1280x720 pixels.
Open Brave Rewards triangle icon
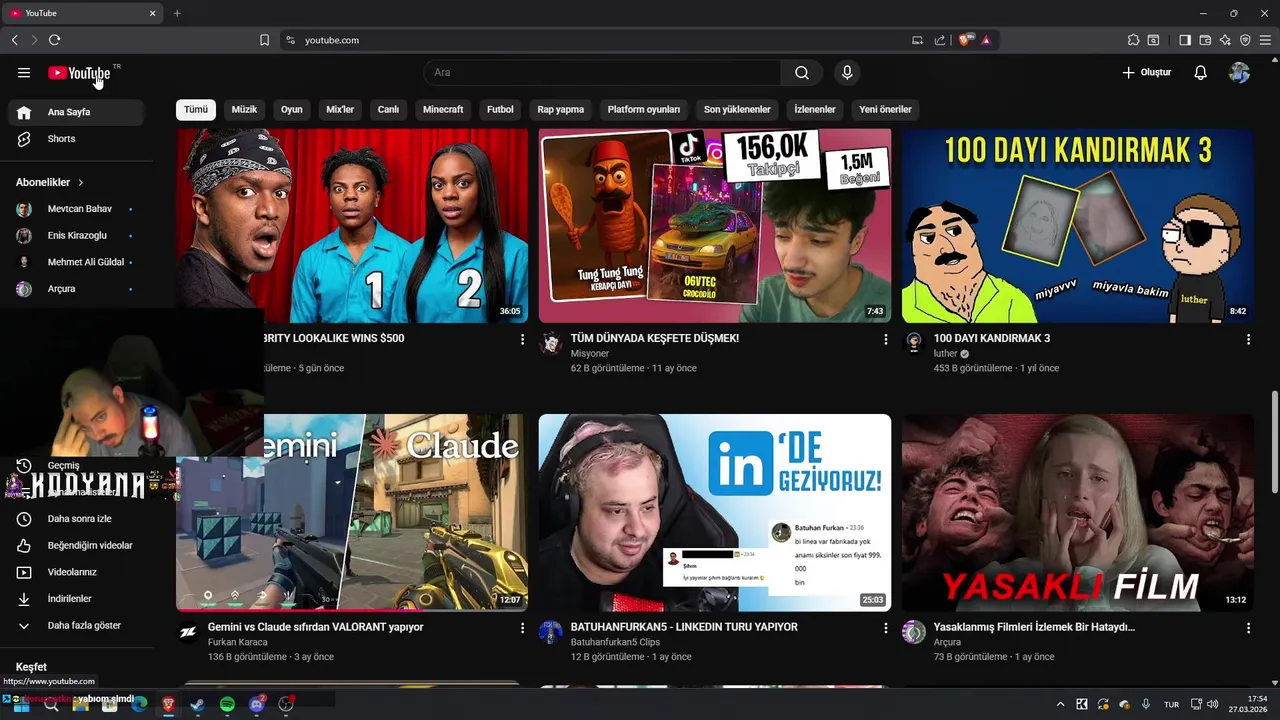click(x=986, y=40)
